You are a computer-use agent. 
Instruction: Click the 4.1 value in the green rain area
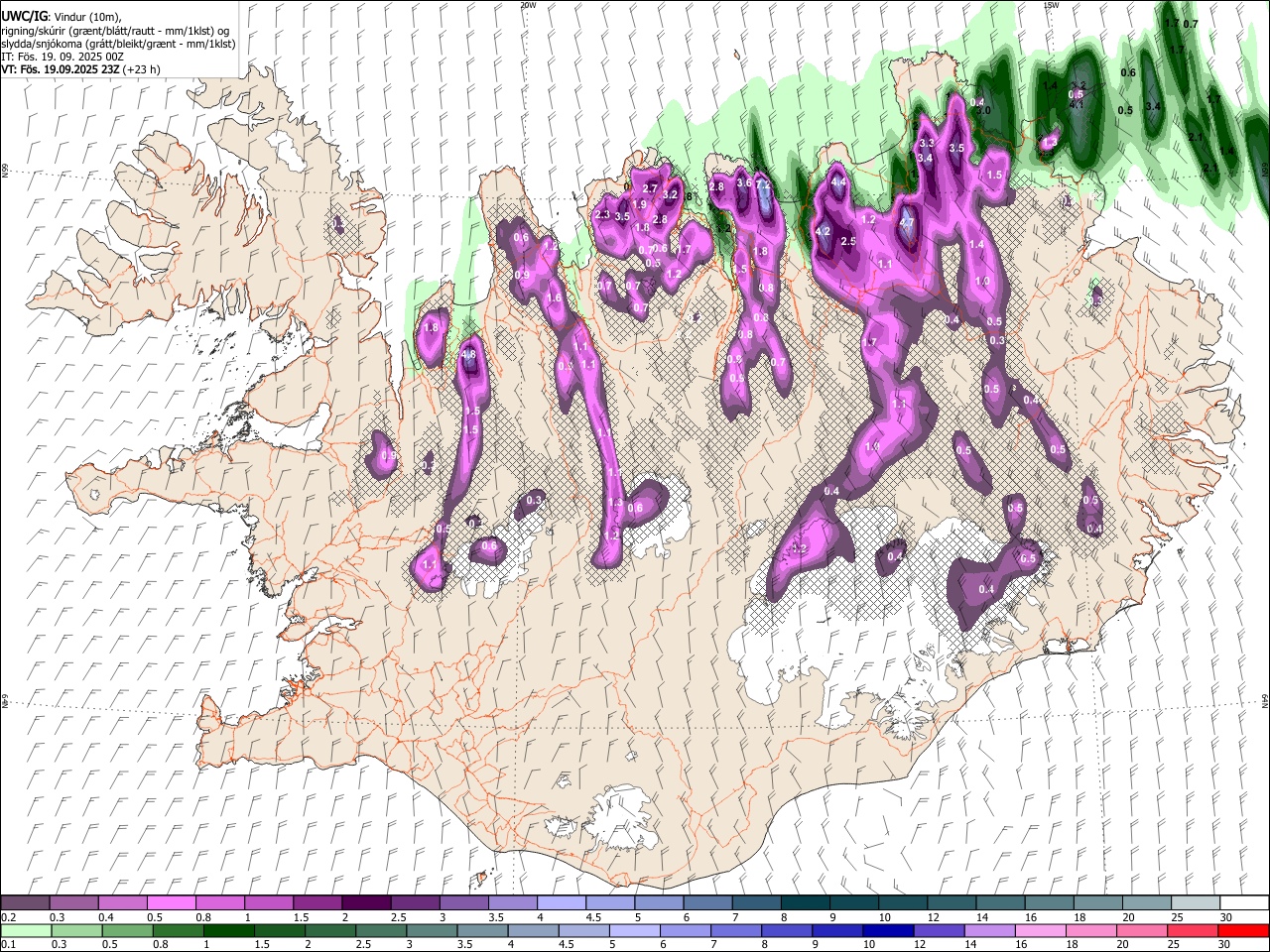point(1077,104)
